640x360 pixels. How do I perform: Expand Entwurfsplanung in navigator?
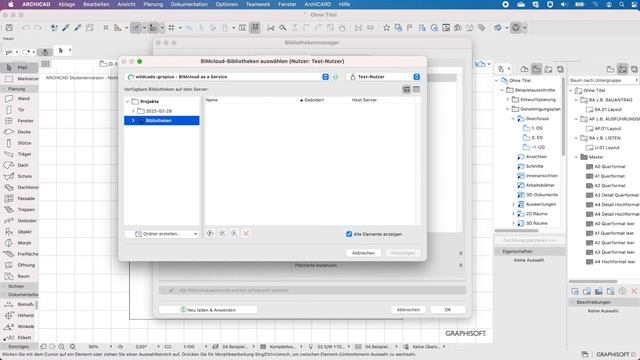click(x=508, y=100)
